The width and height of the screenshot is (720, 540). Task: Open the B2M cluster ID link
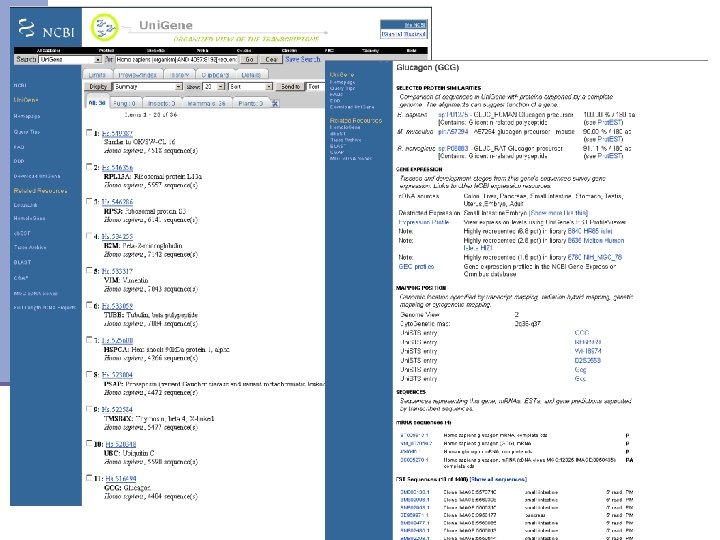pyautogui.click(x=117, y=236)
